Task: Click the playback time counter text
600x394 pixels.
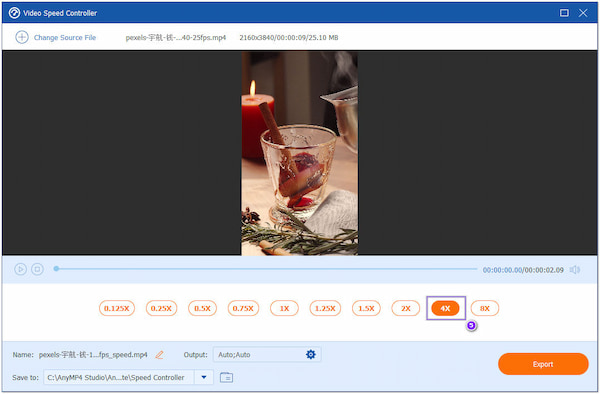Action: (x=523, y=270)
